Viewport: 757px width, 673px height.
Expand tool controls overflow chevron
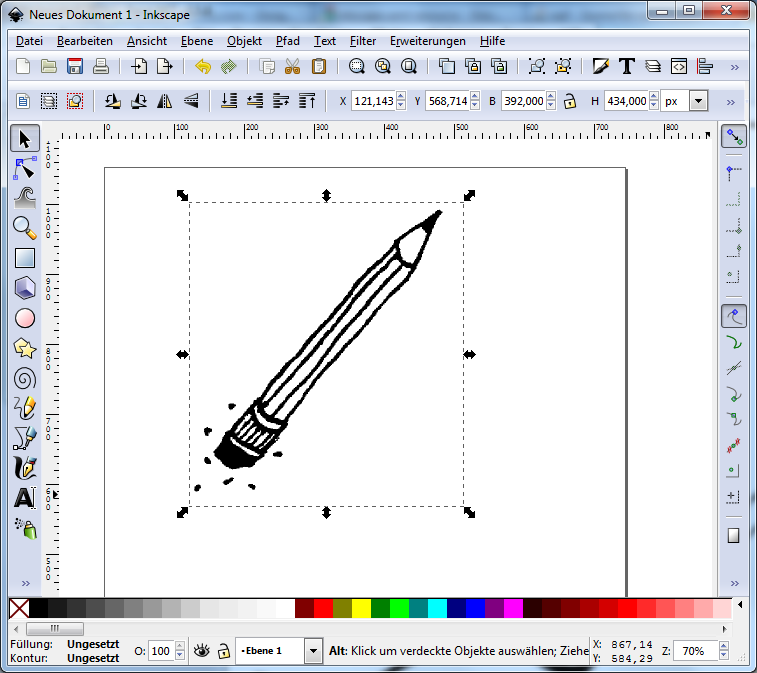click(x=730, y=102)
